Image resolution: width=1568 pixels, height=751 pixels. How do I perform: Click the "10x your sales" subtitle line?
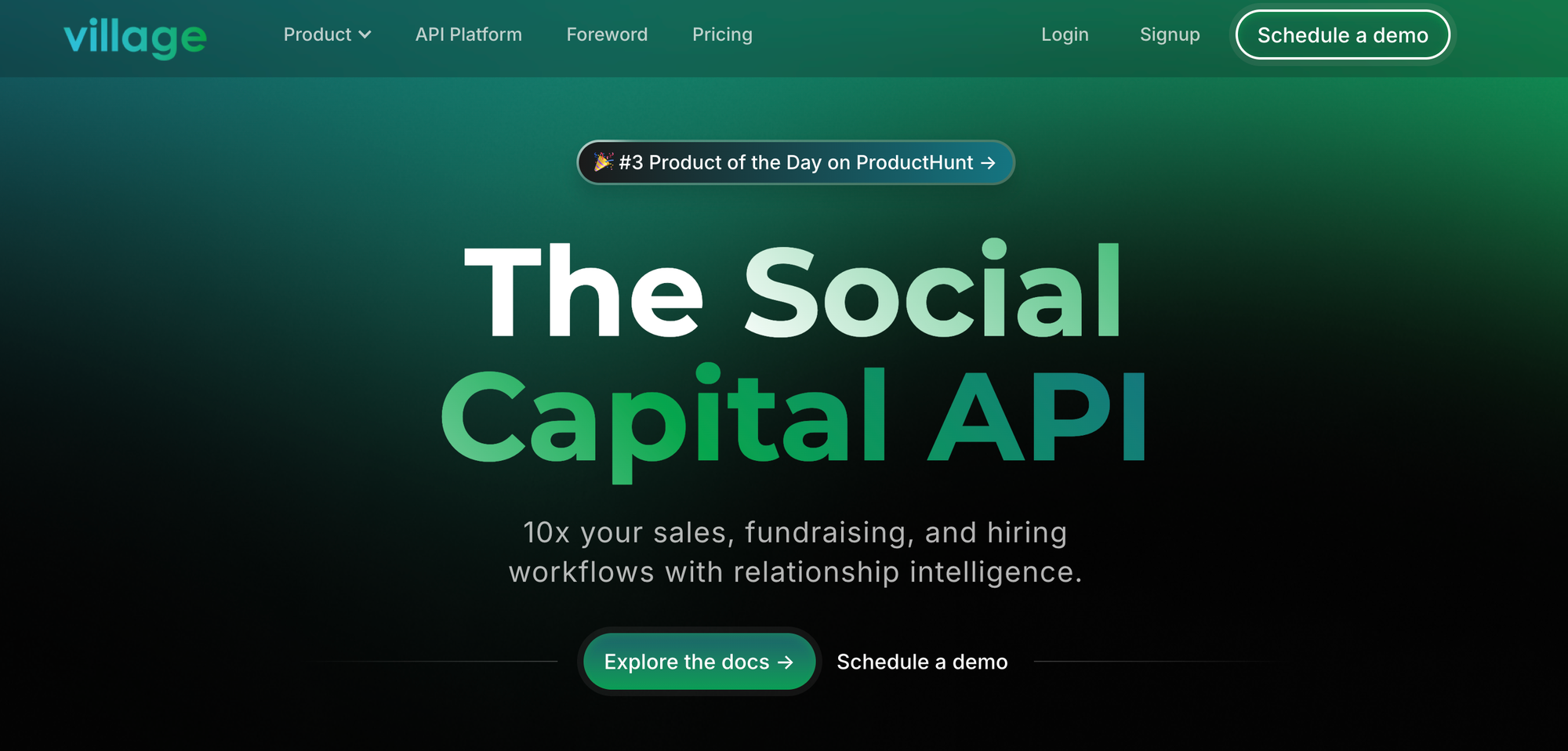(795, 533)
